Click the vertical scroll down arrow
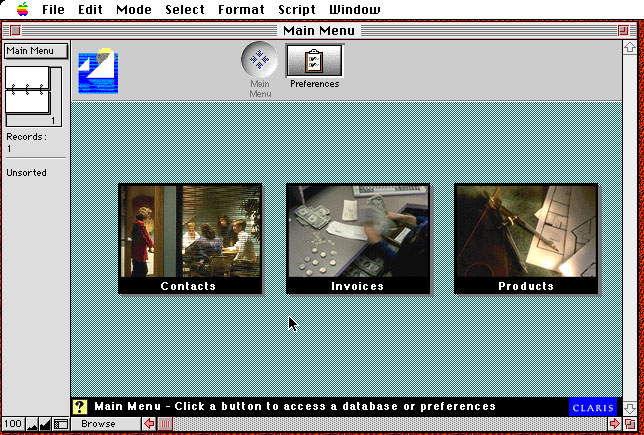 pyautogui.click(x=630, y=408)
